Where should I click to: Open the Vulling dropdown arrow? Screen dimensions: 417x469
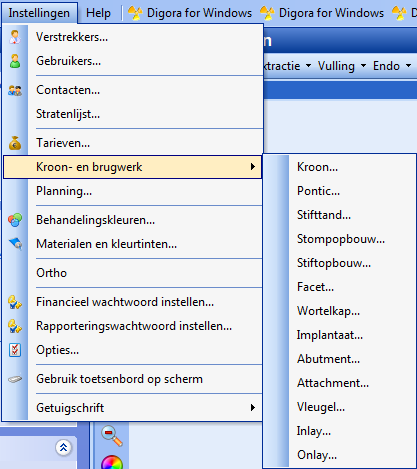point(363,66)
